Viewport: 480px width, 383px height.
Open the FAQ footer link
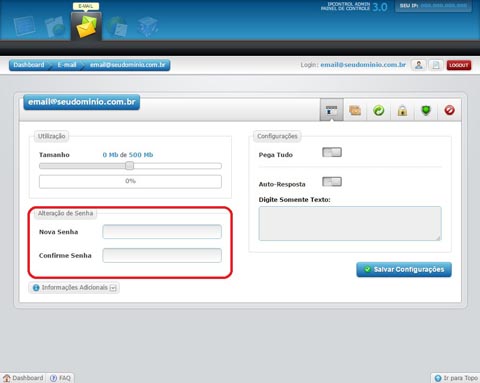point(60,378)
